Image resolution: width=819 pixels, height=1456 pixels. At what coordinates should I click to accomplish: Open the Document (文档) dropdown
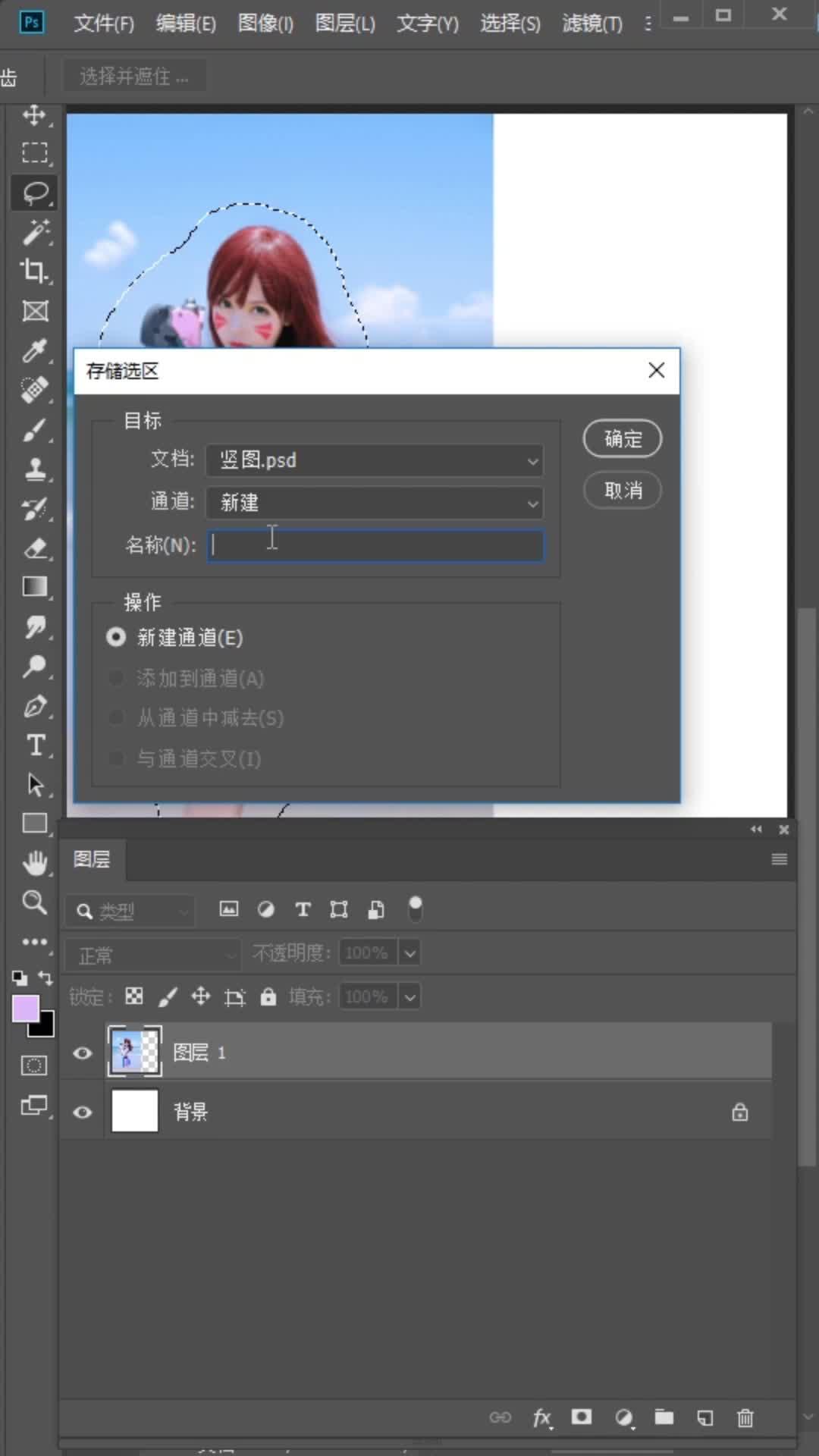375,460
